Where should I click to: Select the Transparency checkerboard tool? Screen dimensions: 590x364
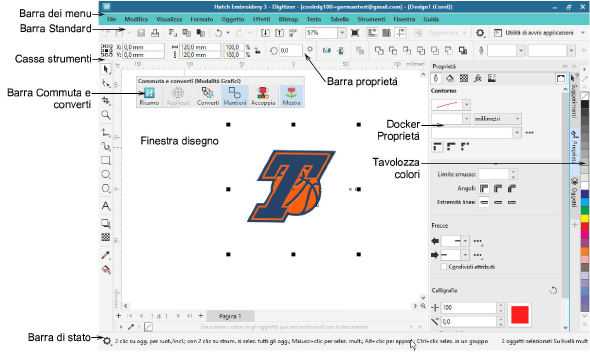click(x=106, y=237)
